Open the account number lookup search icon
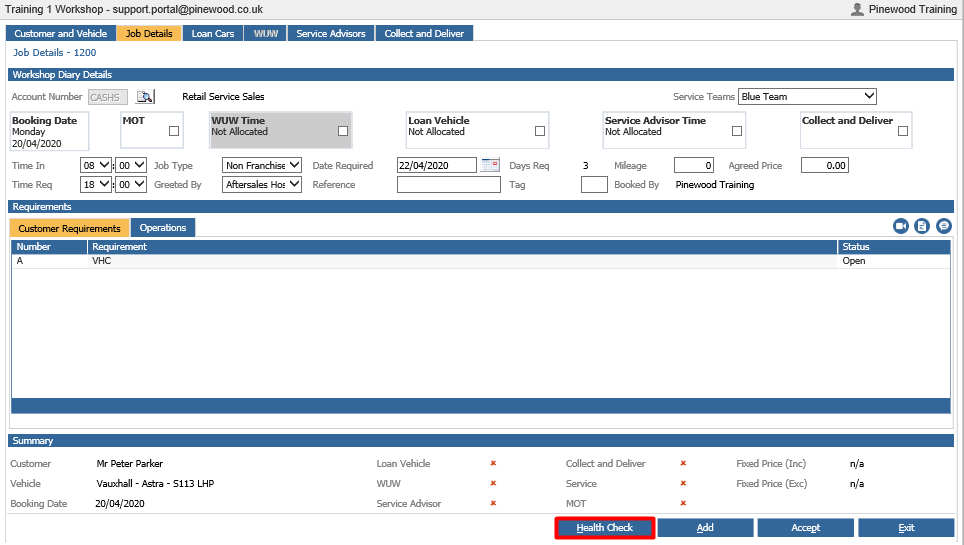 [145, 97]
